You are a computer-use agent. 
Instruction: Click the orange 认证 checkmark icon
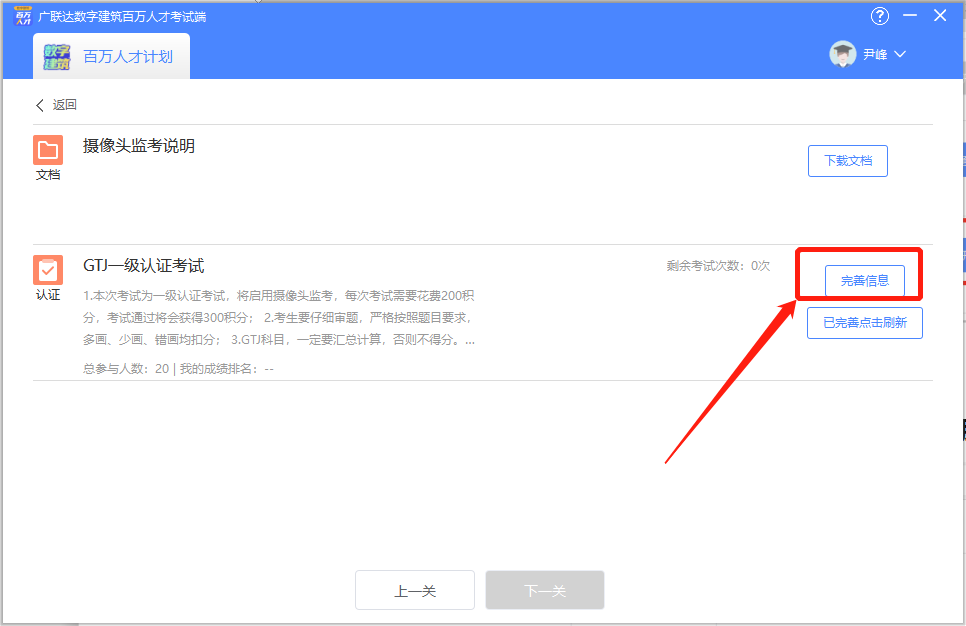coord(48,270)
